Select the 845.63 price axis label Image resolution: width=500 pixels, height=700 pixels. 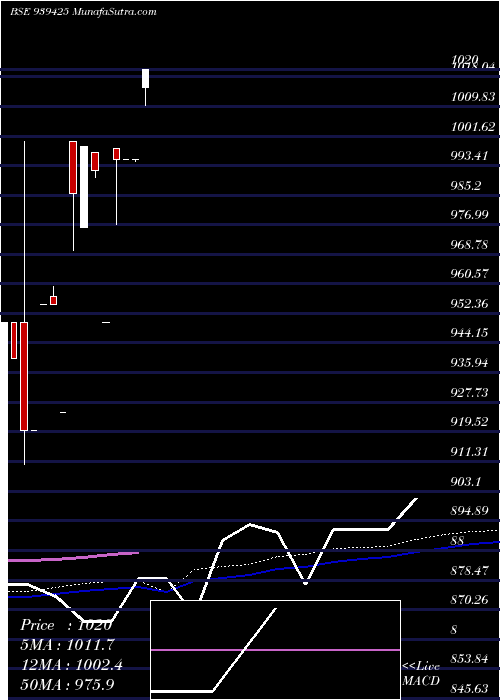(469, 688)
